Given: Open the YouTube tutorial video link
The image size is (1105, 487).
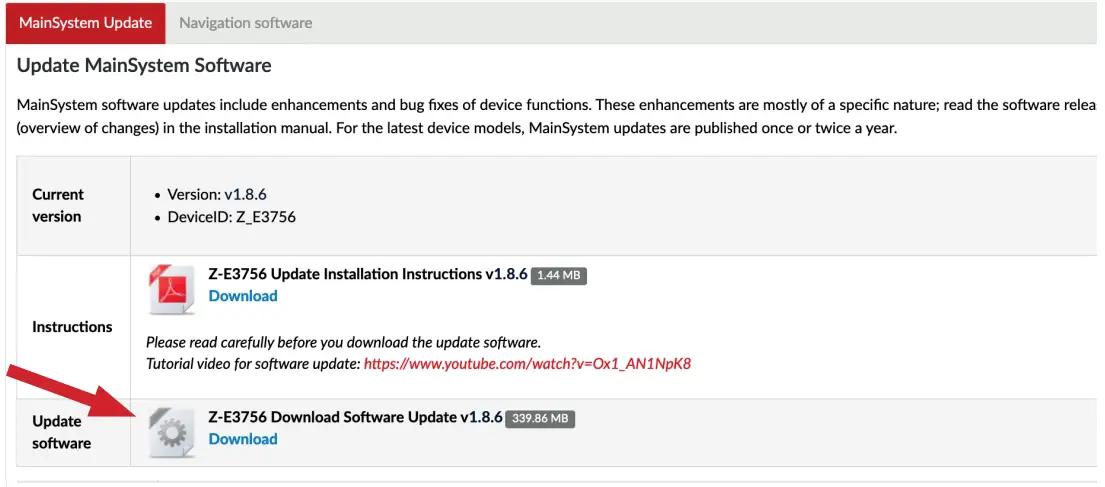Looking at the screenshot, I should click(x=527, y=364).
